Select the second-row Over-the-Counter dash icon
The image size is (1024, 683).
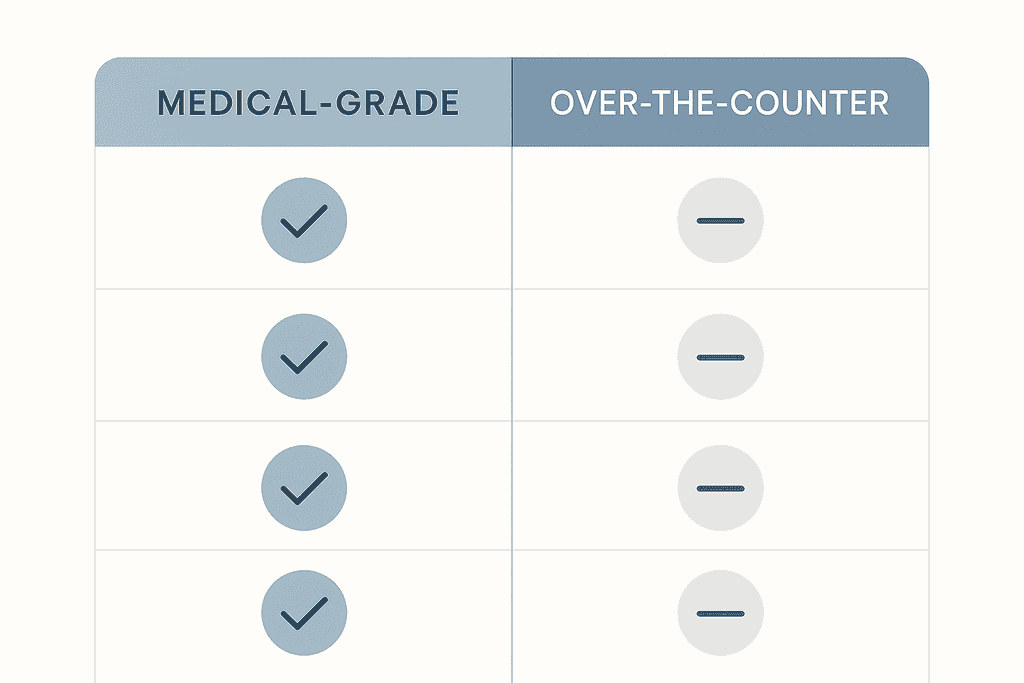[720, 356]
